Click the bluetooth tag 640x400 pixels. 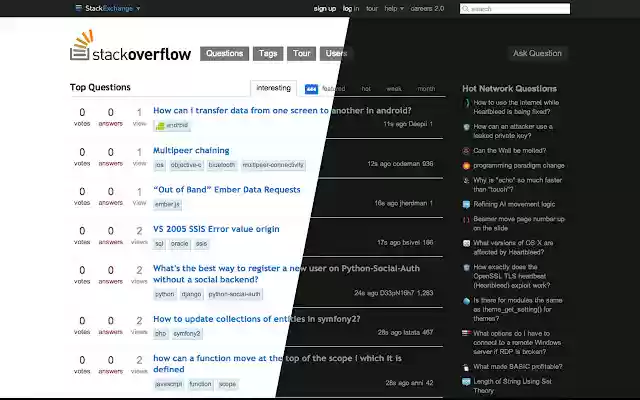coord(222,165)
